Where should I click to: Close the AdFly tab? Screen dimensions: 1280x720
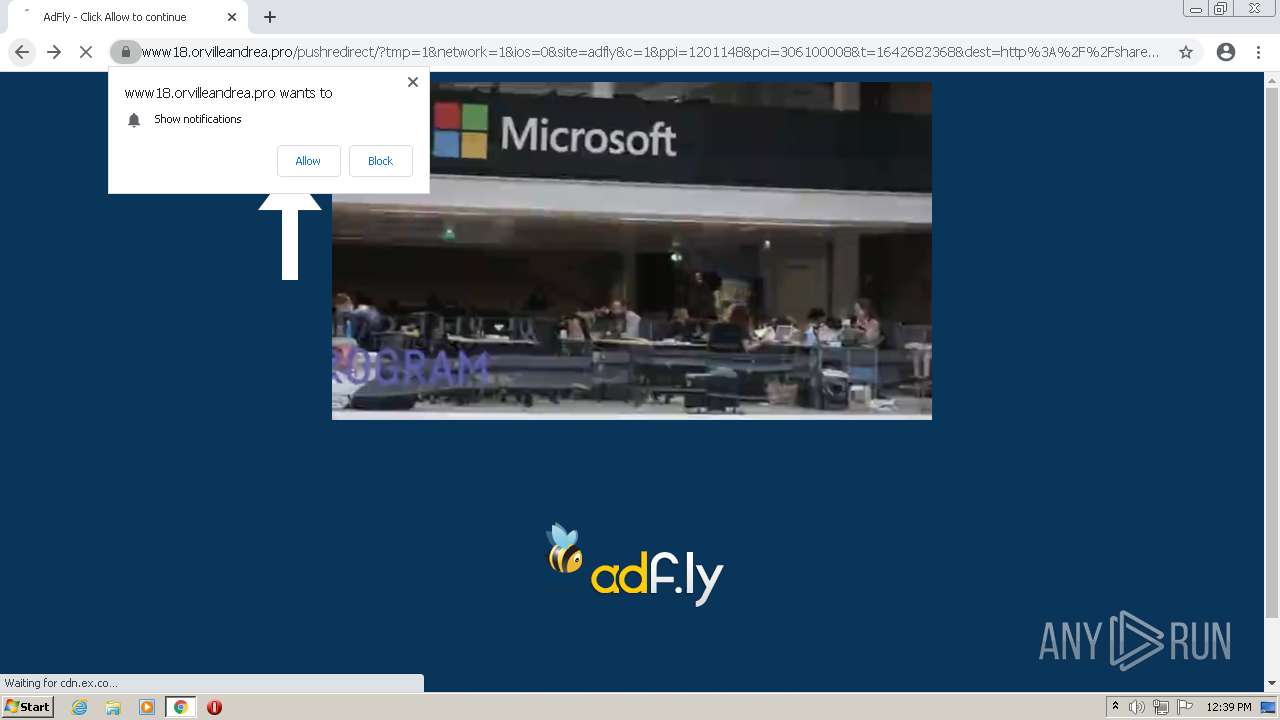click(232, 17)
